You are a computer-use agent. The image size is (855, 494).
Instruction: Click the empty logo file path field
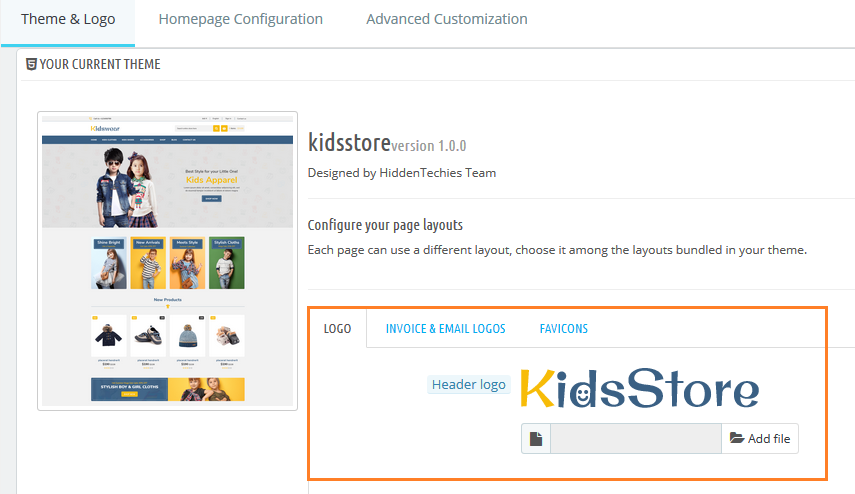[635, 439]
